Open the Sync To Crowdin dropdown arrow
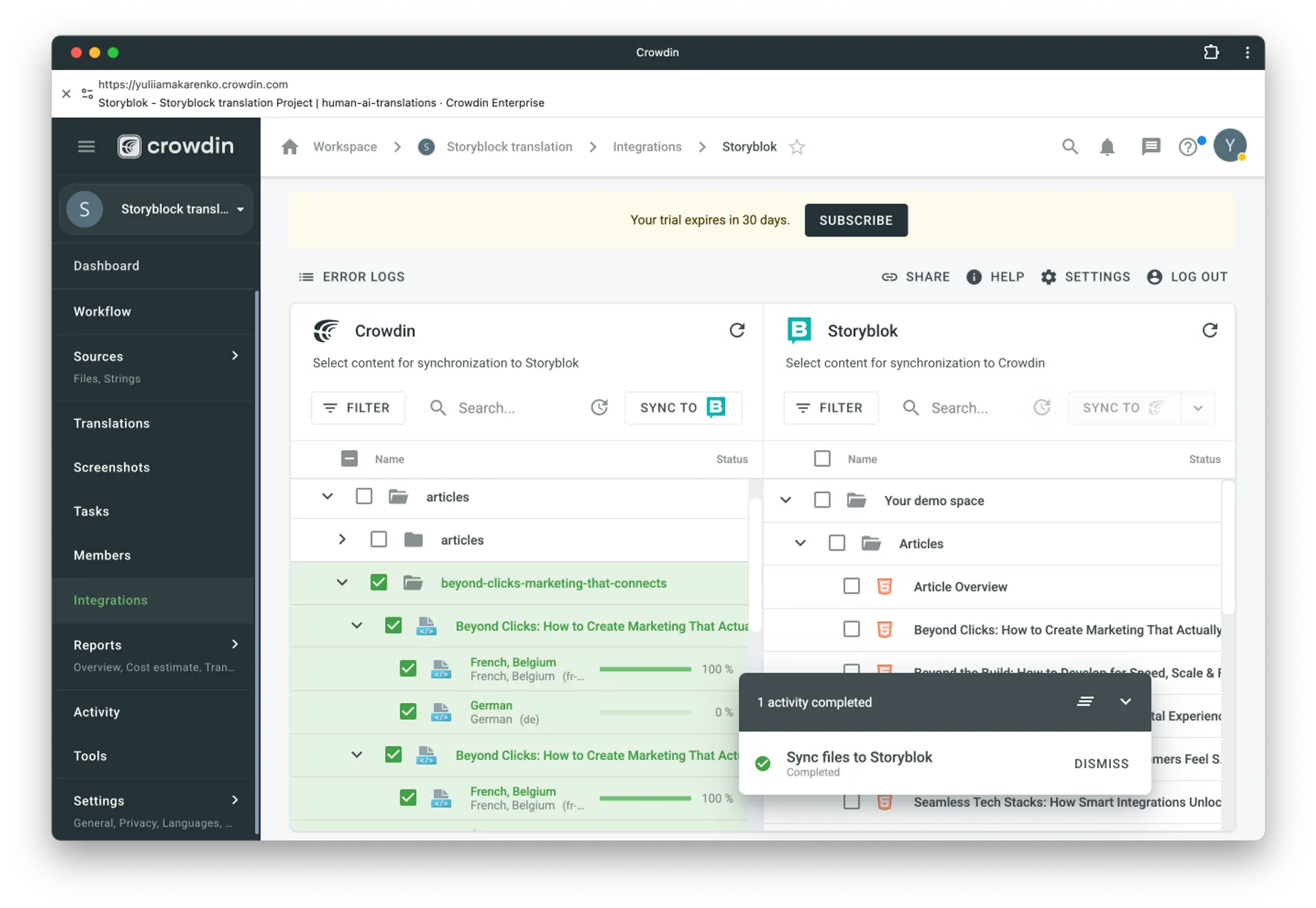 (1197, 408)
